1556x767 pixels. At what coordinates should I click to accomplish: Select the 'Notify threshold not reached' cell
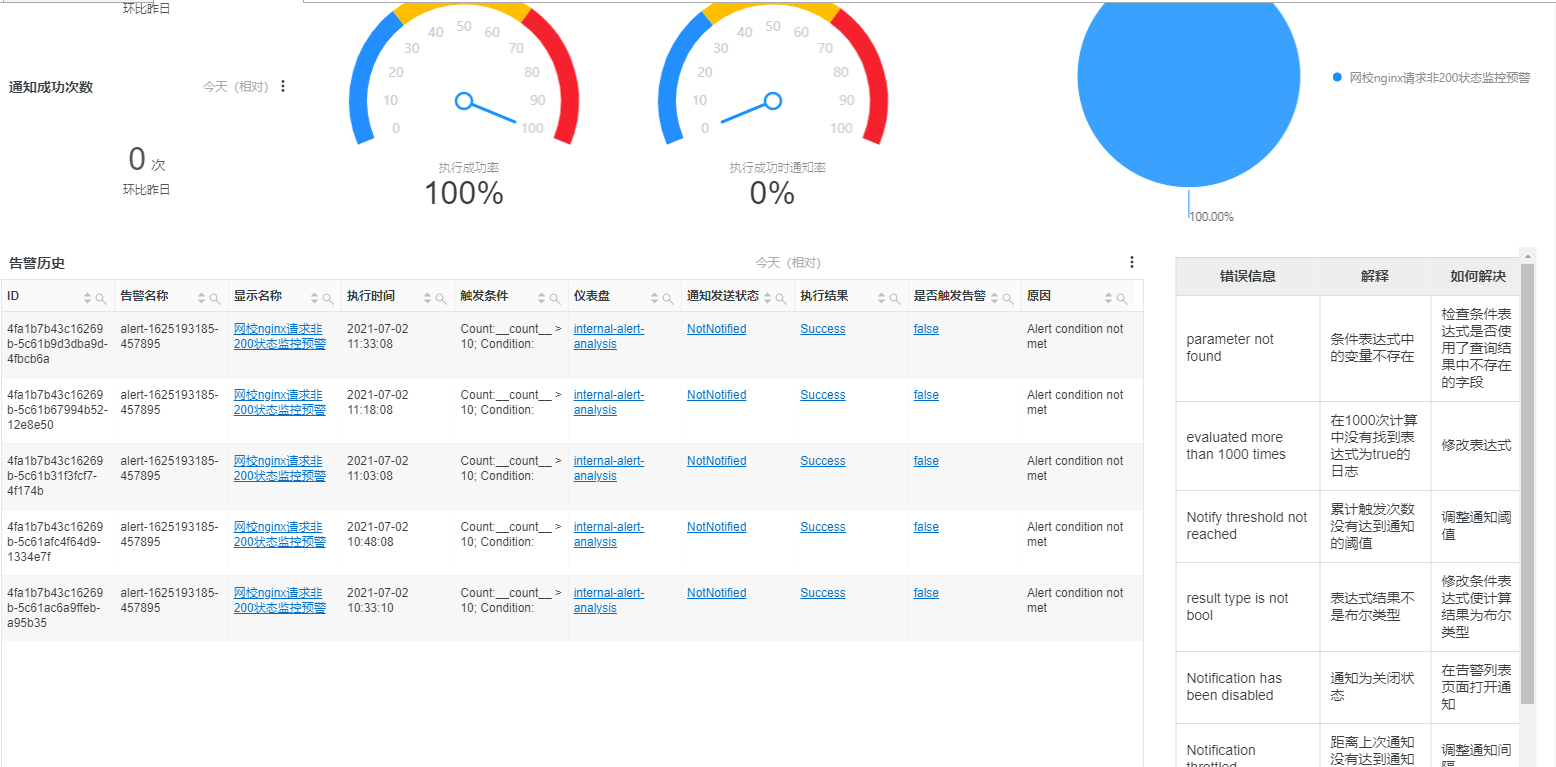coord(1247,526)
